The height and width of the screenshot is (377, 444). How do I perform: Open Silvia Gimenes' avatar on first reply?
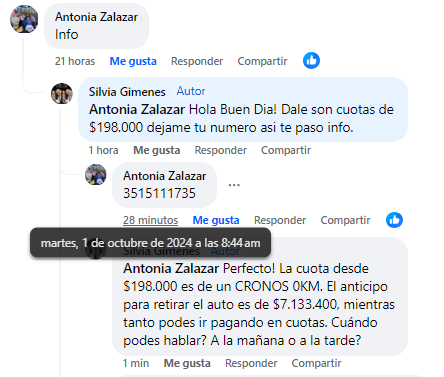click(62, 94)
